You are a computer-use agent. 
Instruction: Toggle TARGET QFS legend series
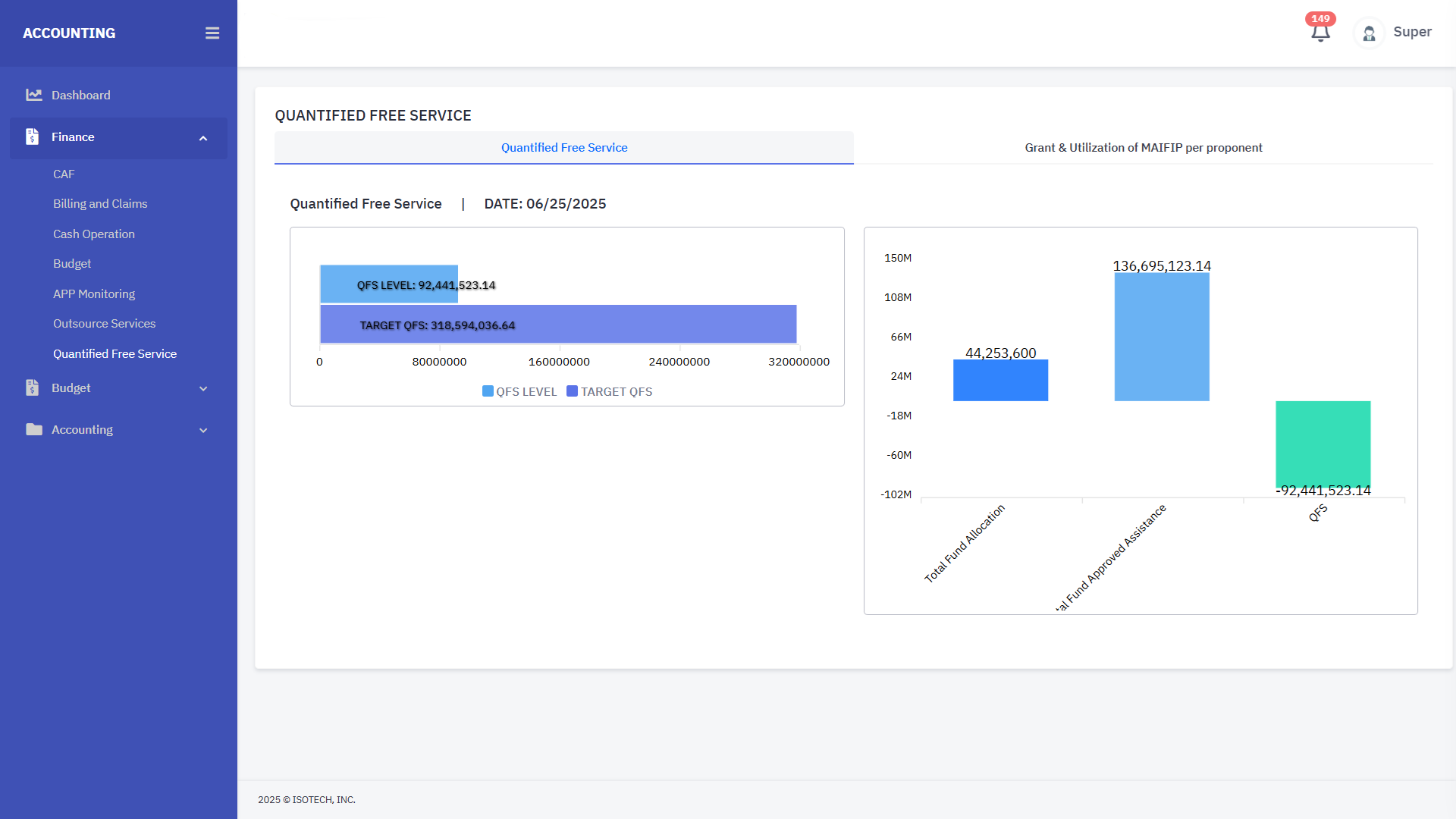coord(610,391)
